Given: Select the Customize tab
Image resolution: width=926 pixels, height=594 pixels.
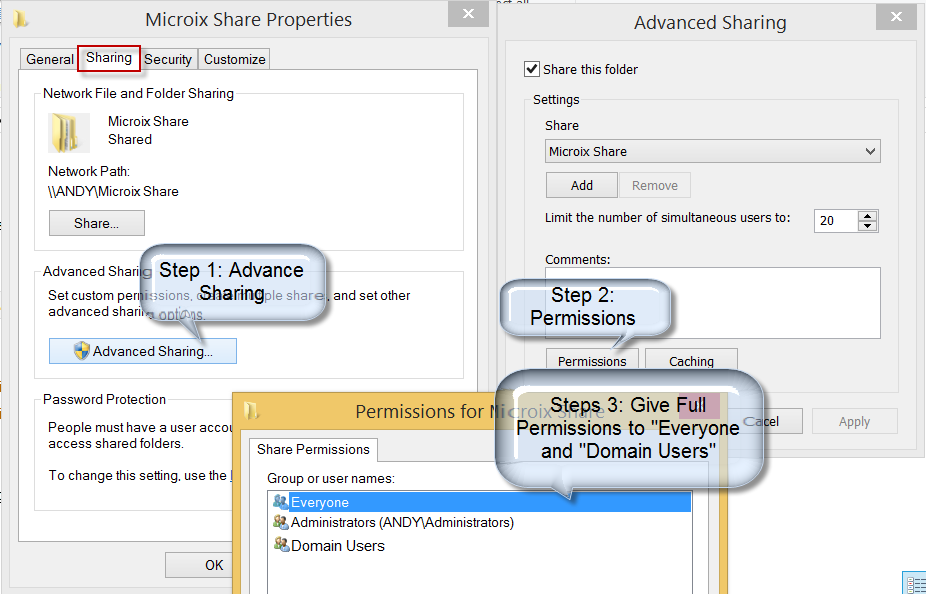Looking at the screenshot, I should [235, 59].
